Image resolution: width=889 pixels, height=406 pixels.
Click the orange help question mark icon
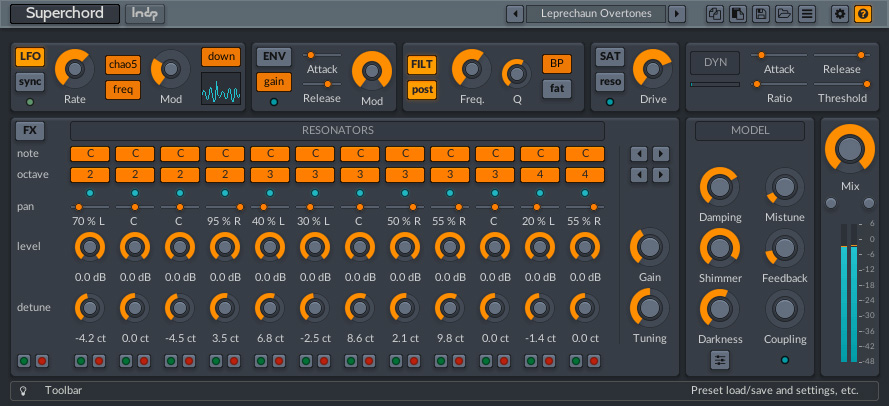point(863,14)
